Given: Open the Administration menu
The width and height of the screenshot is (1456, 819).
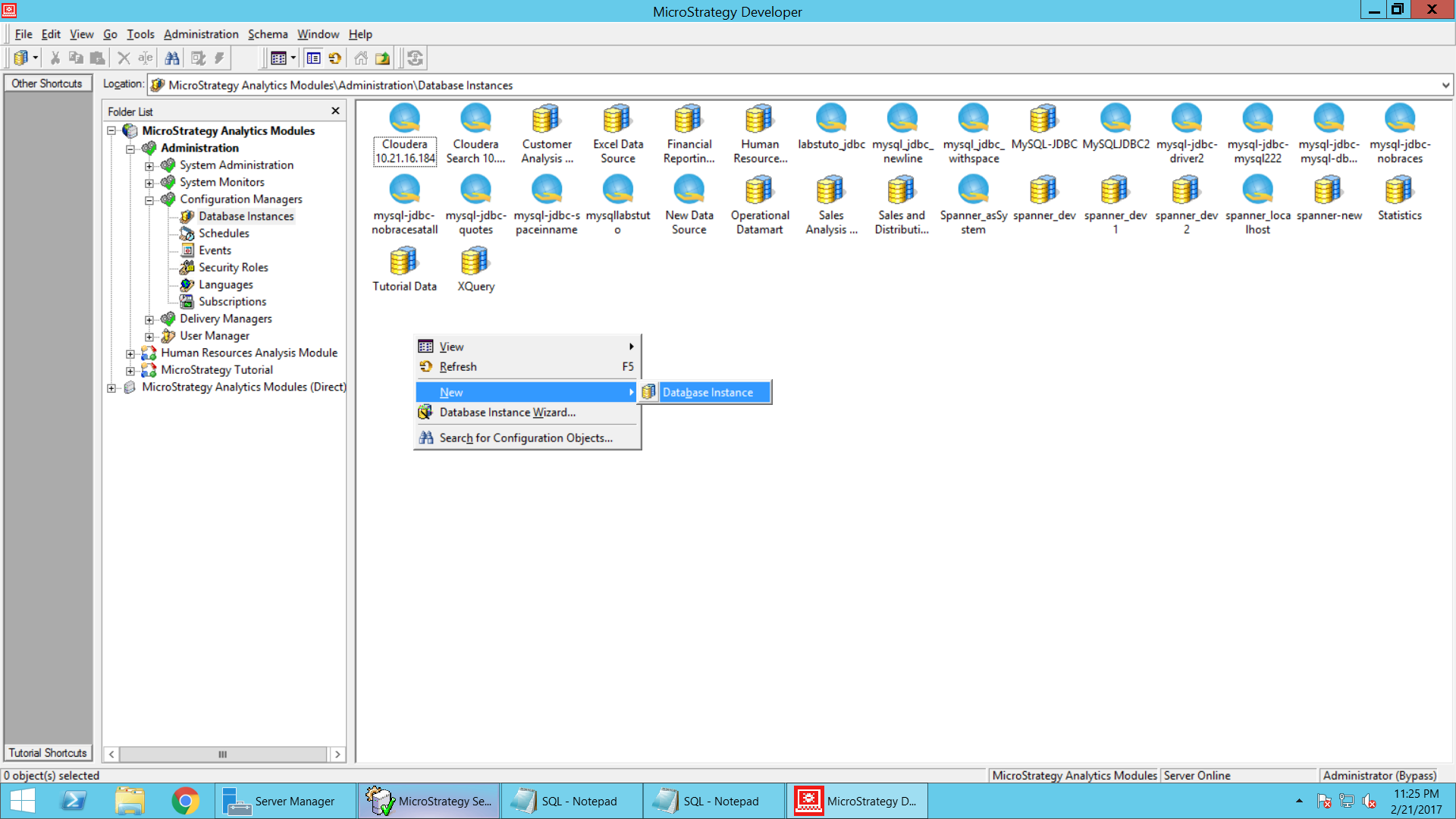Looking at the screenshot, I should point(201,34).
